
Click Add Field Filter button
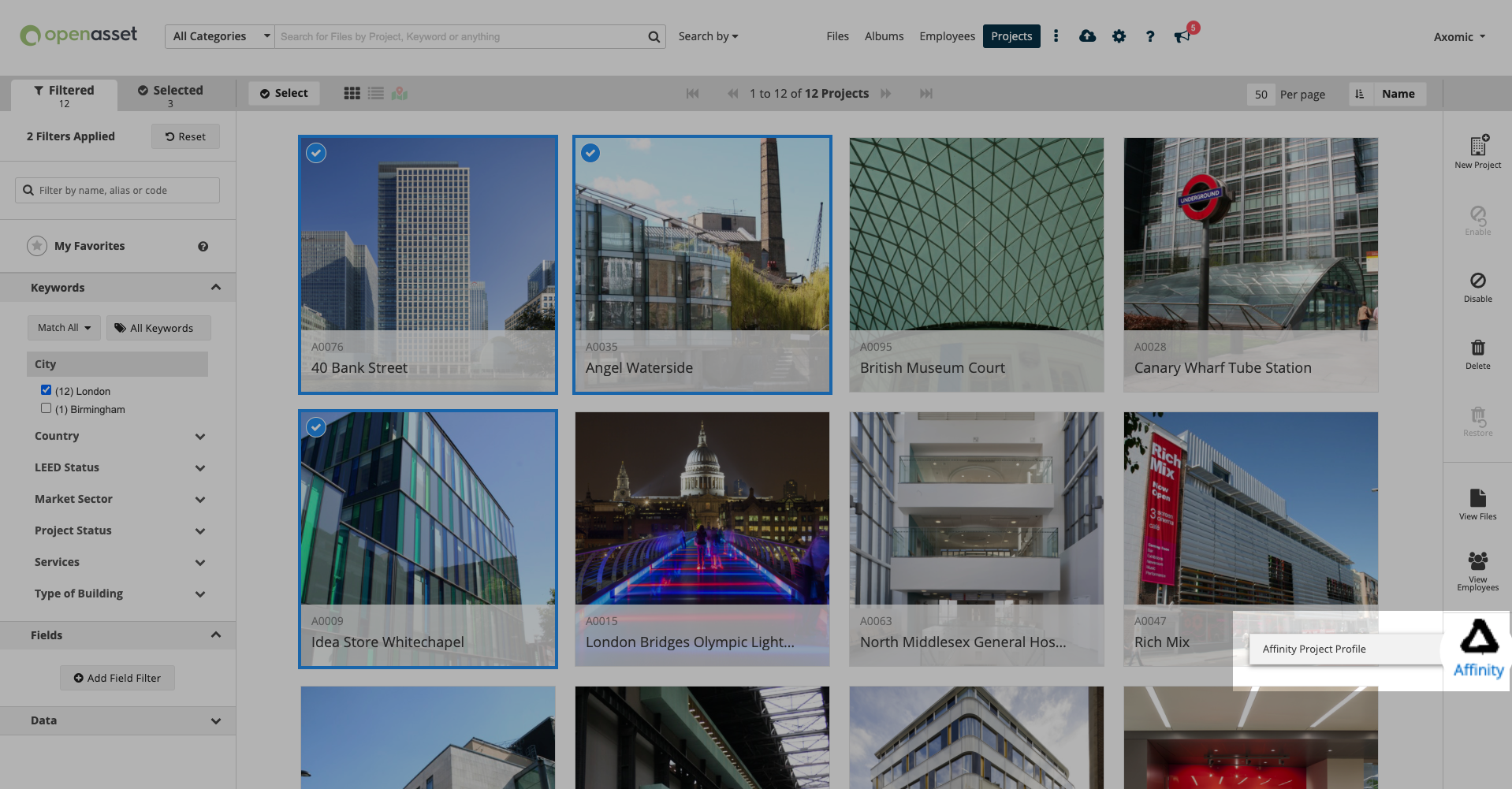coord(117,678)
